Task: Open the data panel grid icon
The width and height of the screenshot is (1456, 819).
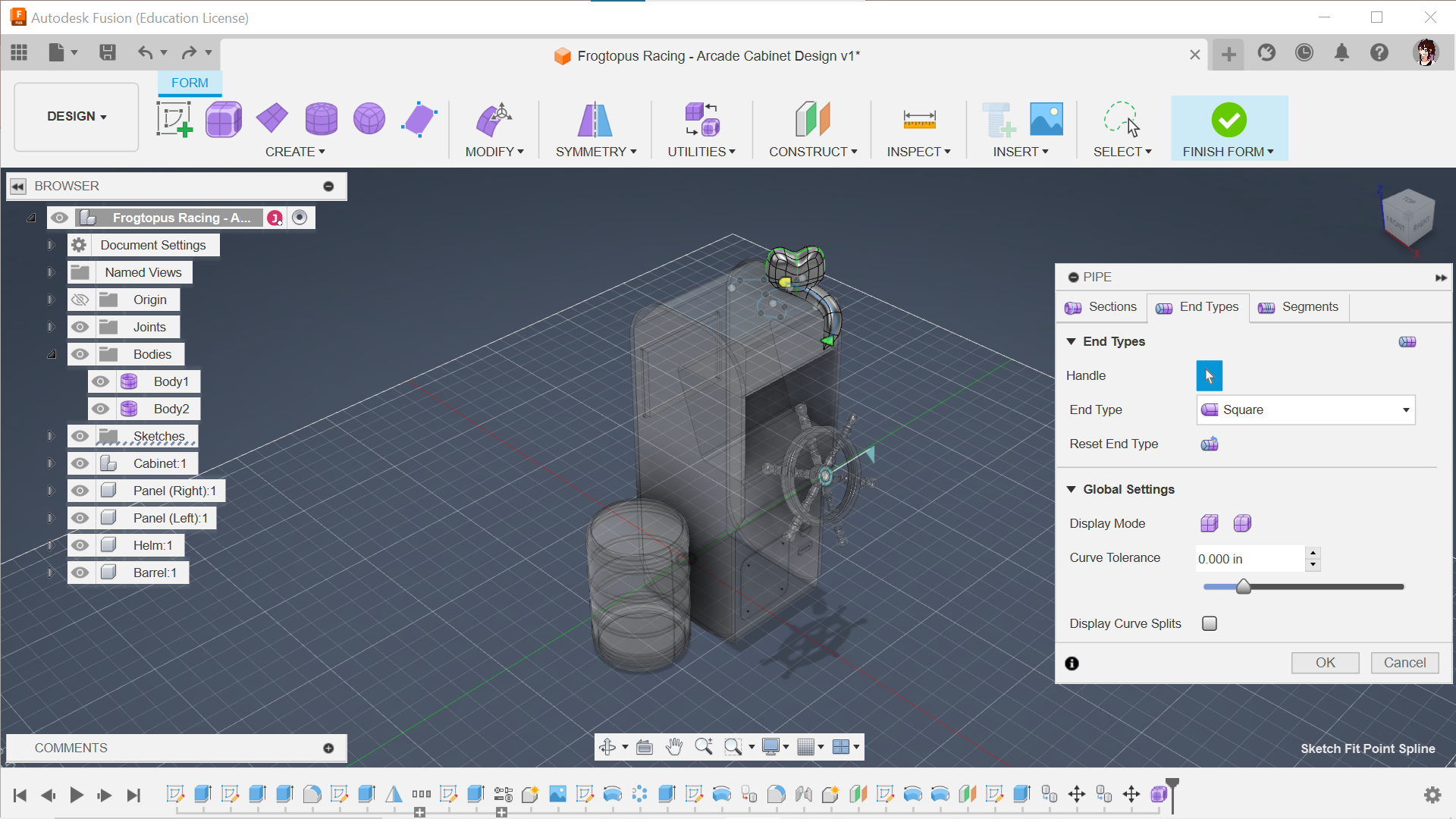Action: point(19,52)
